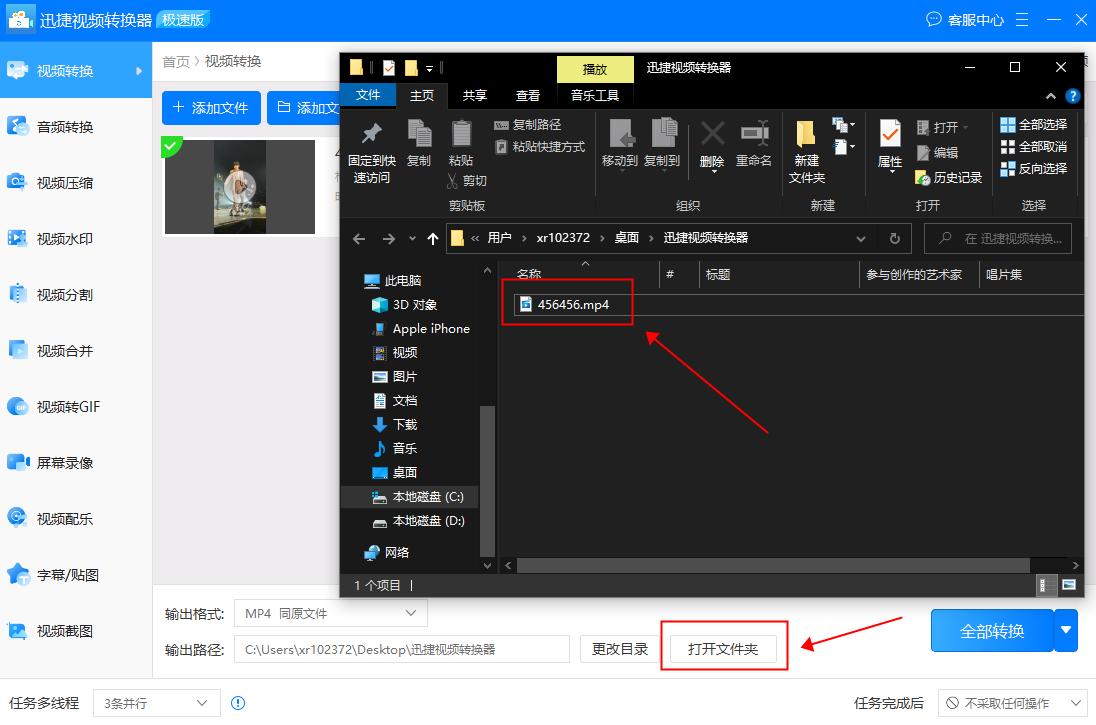Viewport: 1096px width, 725px height.
Task: Click 反向选择 to invert selection
Action: point(1033,168)
